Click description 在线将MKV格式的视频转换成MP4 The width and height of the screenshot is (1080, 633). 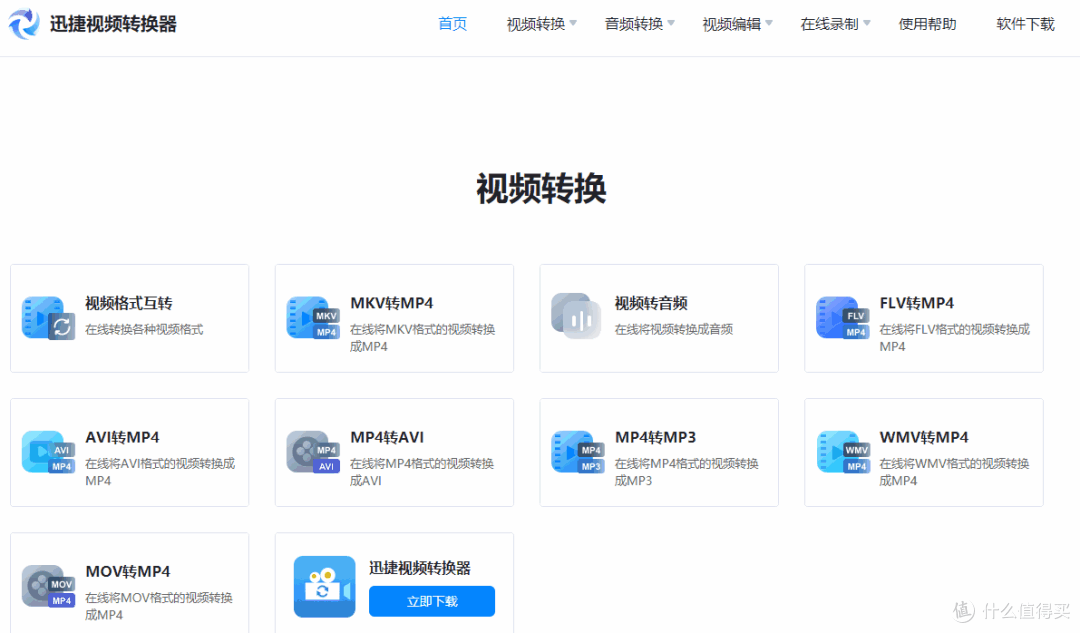click(422, 338)
